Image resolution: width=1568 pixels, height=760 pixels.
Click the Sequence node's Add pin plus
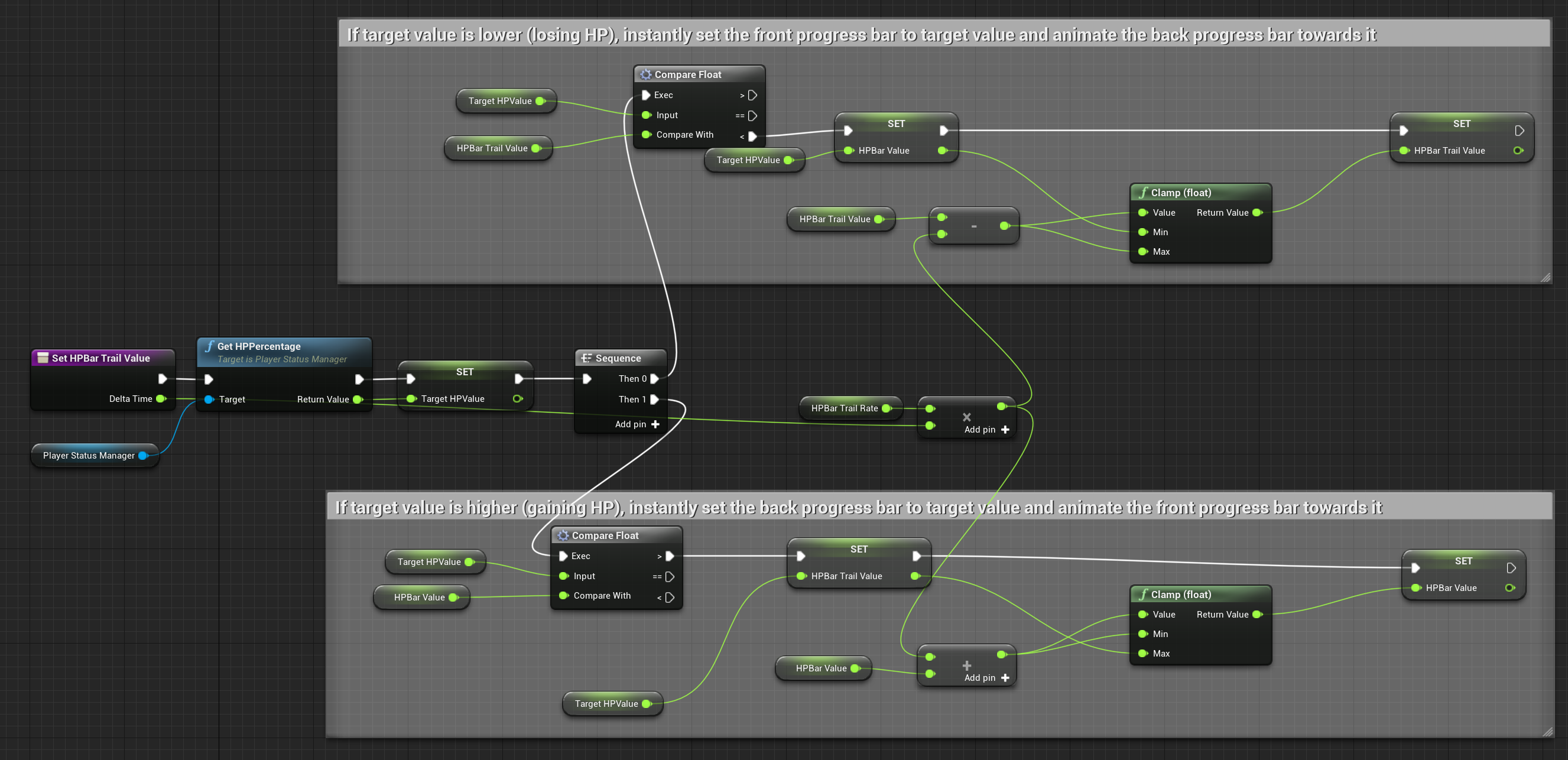click(655, 424)
